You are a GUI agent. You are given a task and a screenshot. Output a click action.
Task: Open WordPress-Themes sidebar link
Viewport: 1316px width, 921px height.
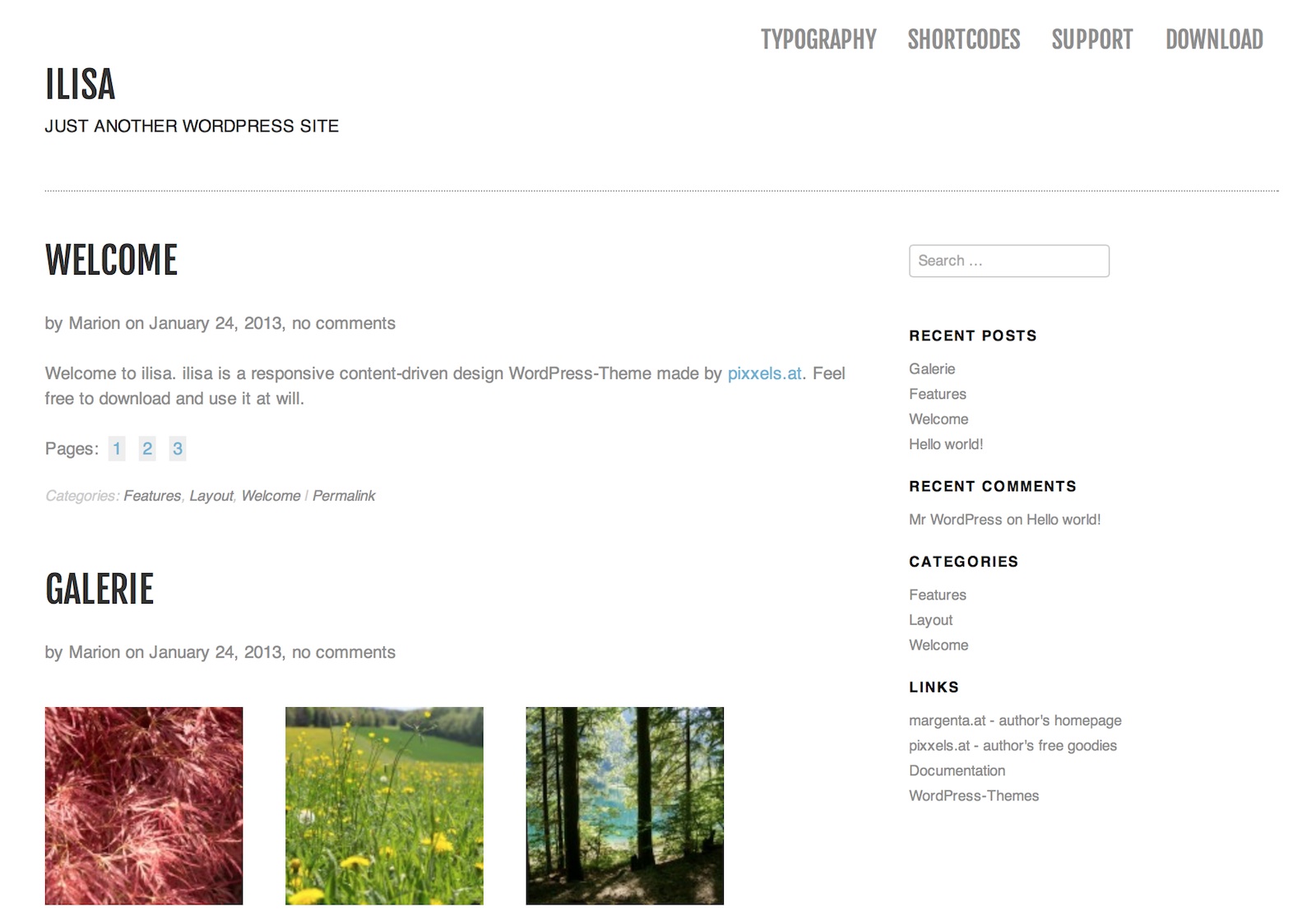(974, 796)
